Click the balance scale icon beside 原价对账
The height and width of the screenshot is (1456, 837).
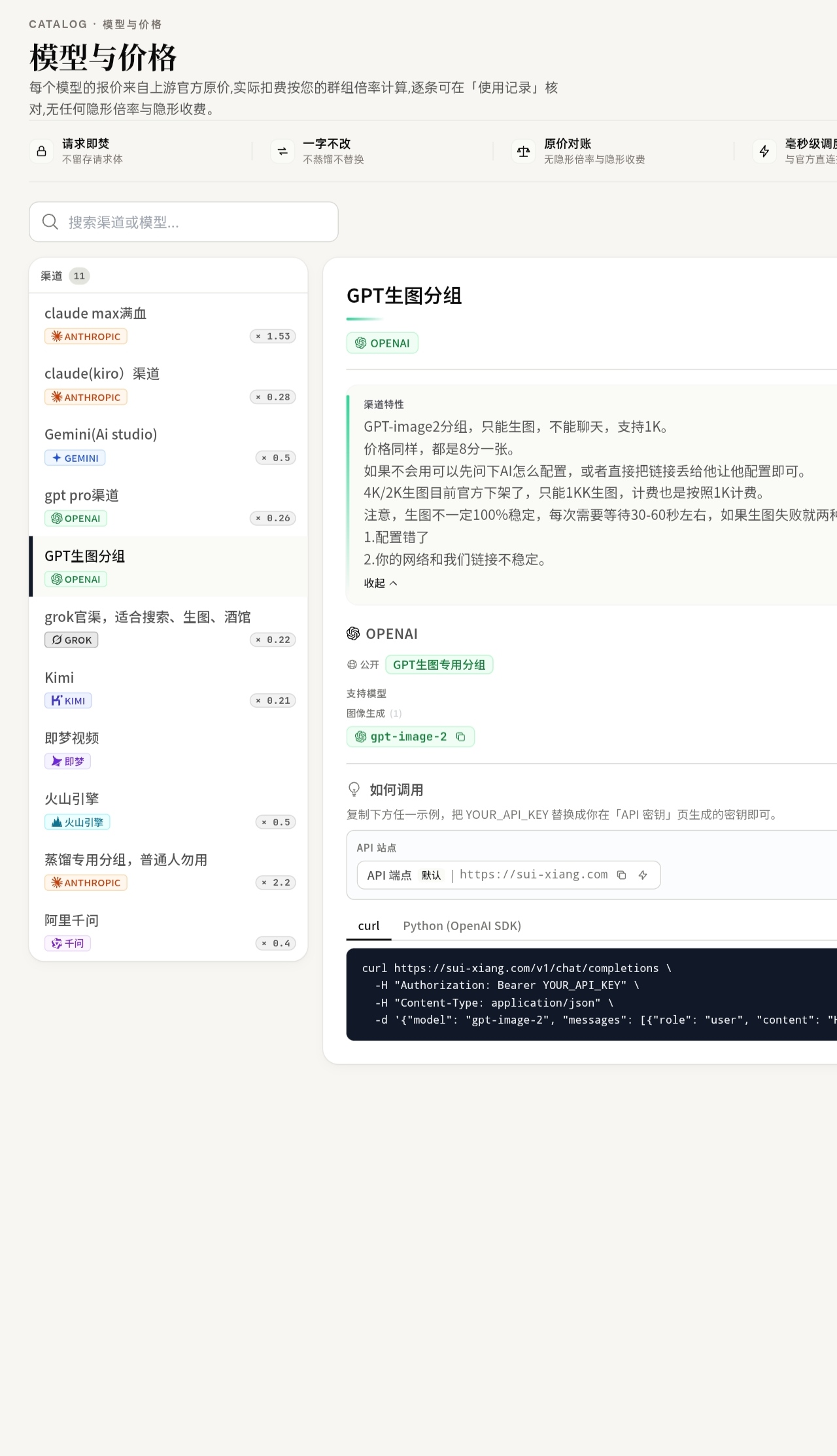[523, 151]
